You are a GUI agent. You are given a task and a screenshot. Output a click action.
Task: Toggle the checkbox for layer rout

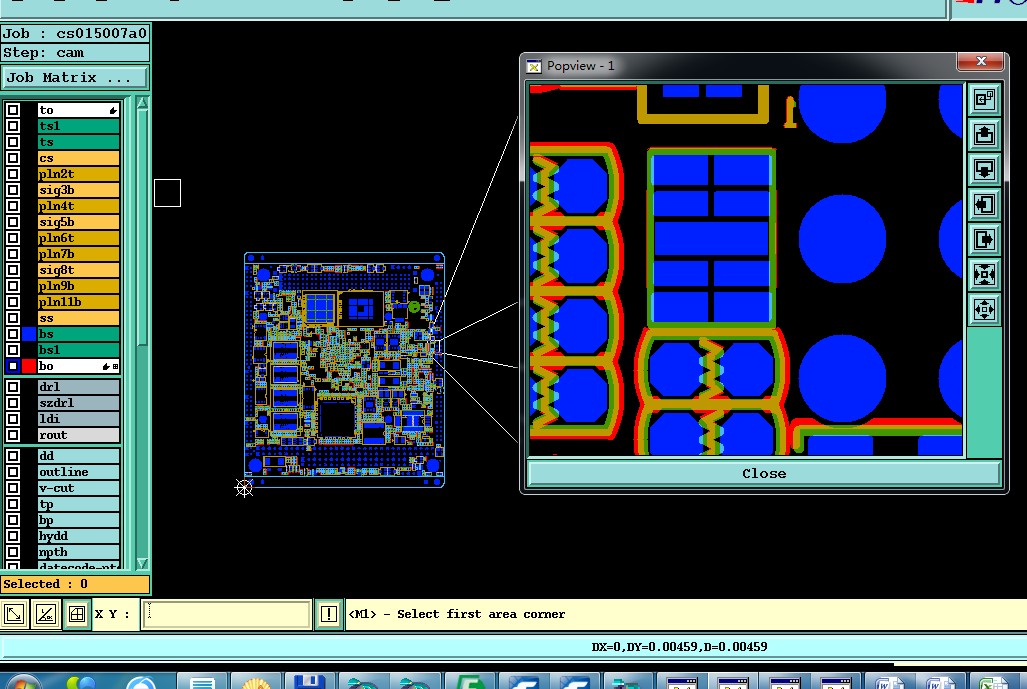click(x=12, y=434)
